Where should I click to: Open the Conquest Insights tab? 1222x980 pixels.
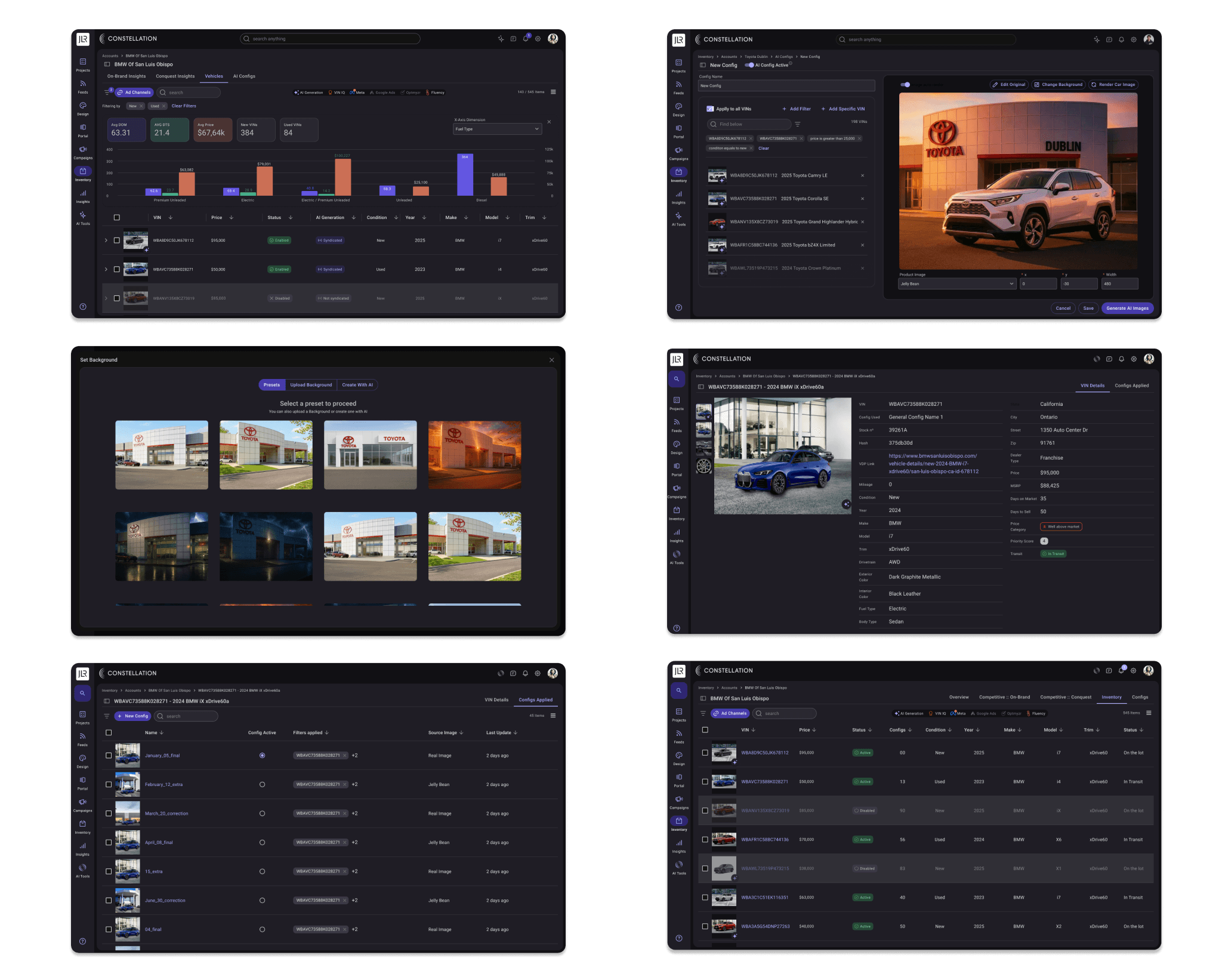tap(175, 76)
